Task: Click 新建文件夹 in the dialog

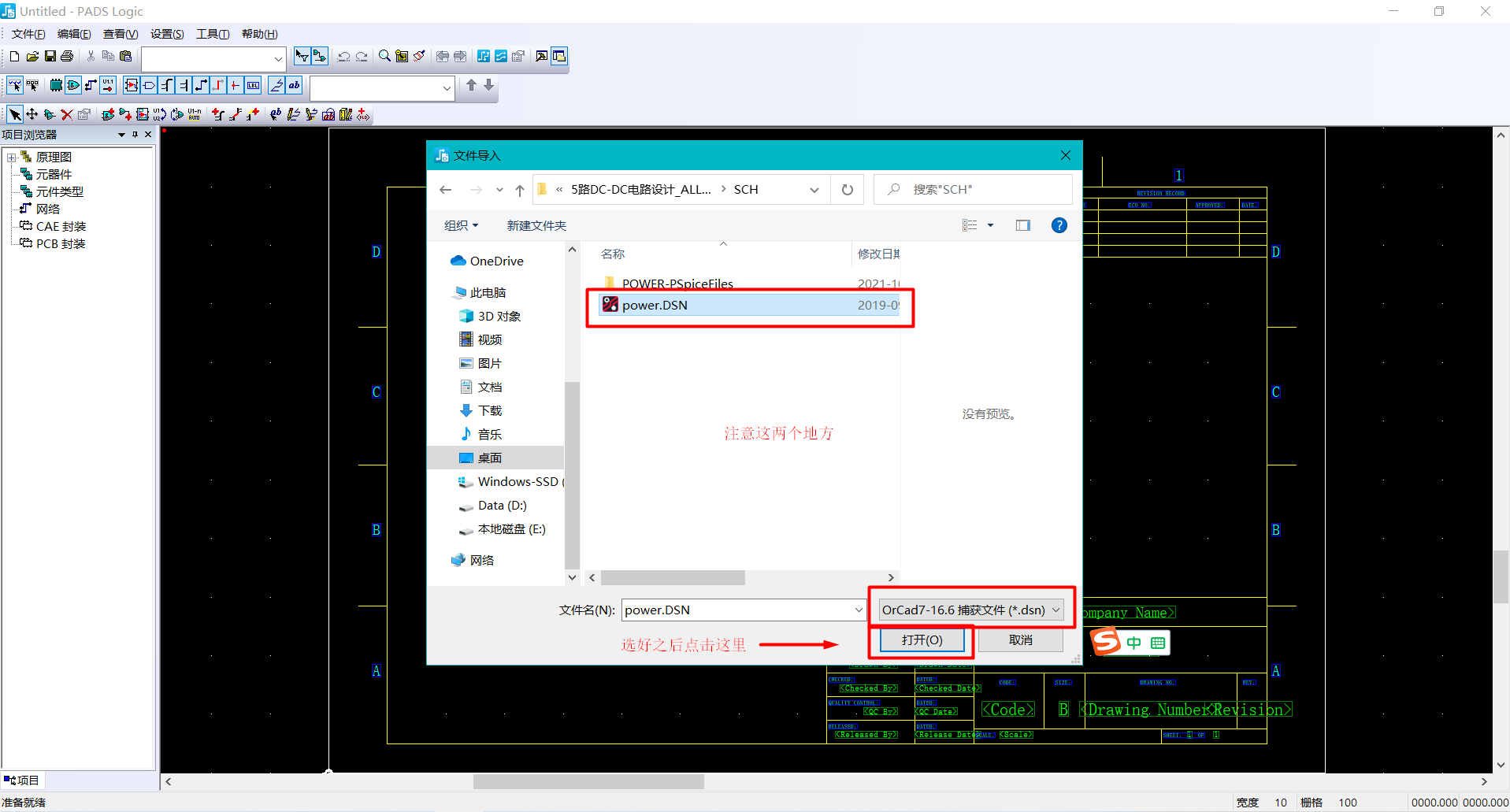Action: click(536, 226)
